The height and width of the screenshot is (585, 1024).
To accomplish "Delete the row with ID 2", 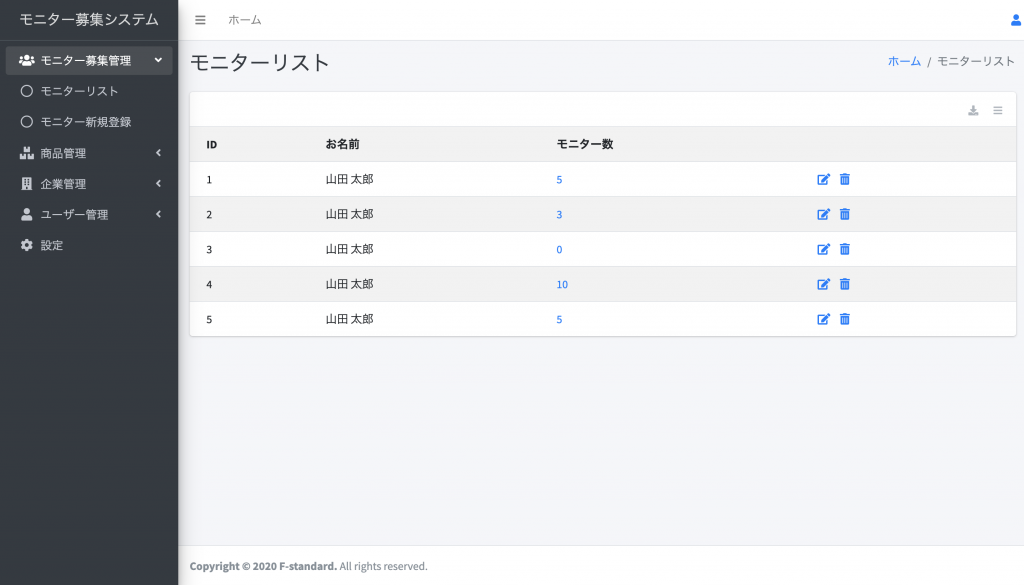I will pyautogui.click(x=844, y=214).
